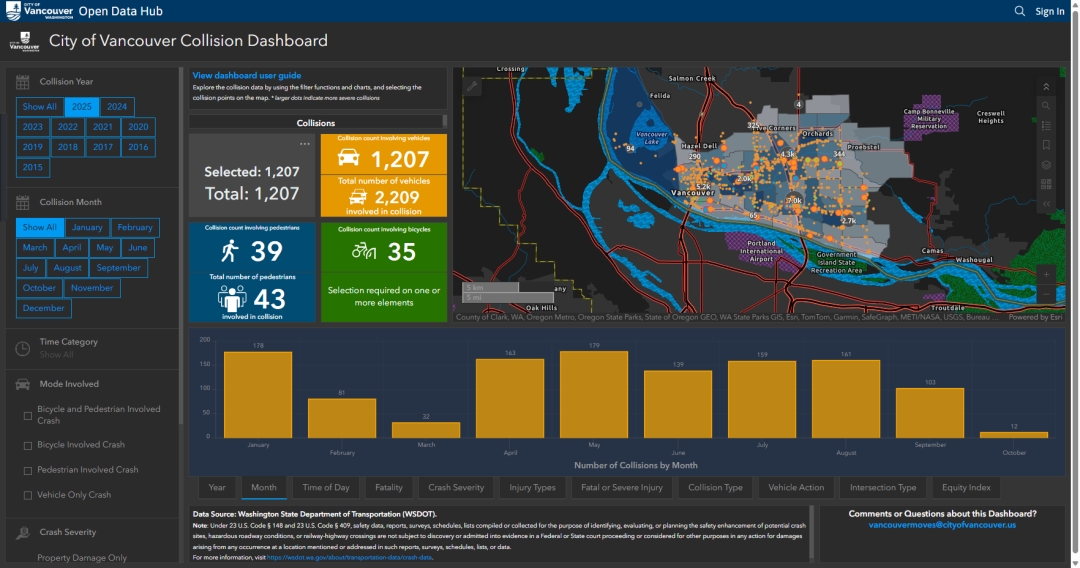Screen dimensions: 1080x568
Task: Show the map layers panel
Action: [1046, 165]
